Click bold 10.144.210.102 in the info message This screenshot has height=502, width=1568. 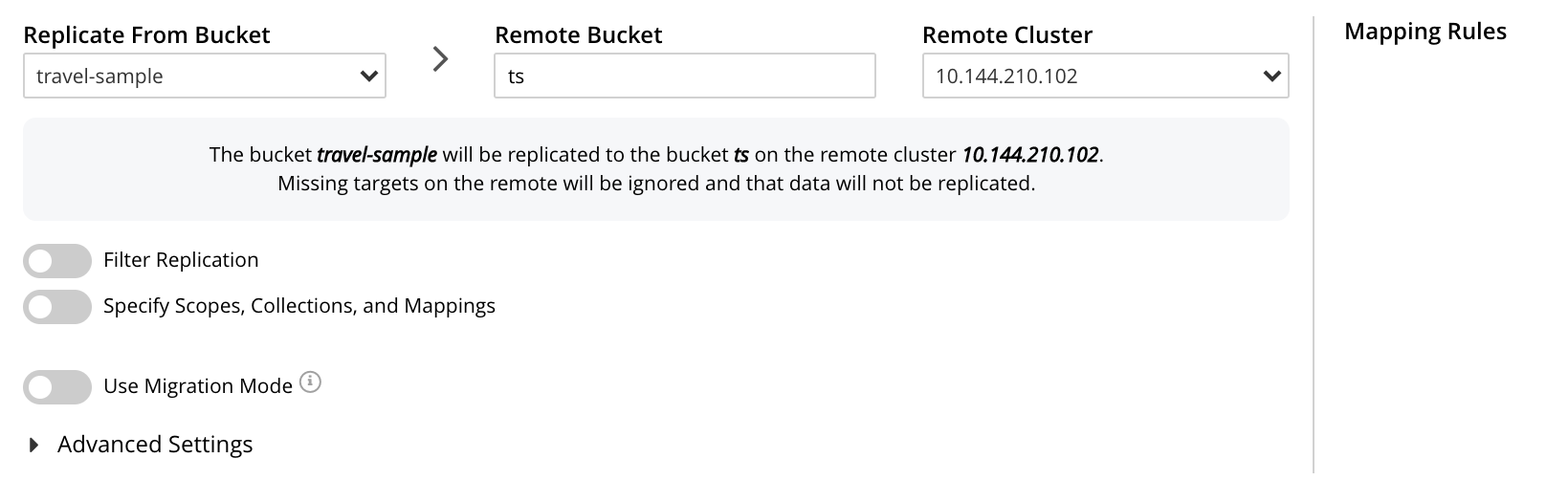click(x=1029, y=155)
